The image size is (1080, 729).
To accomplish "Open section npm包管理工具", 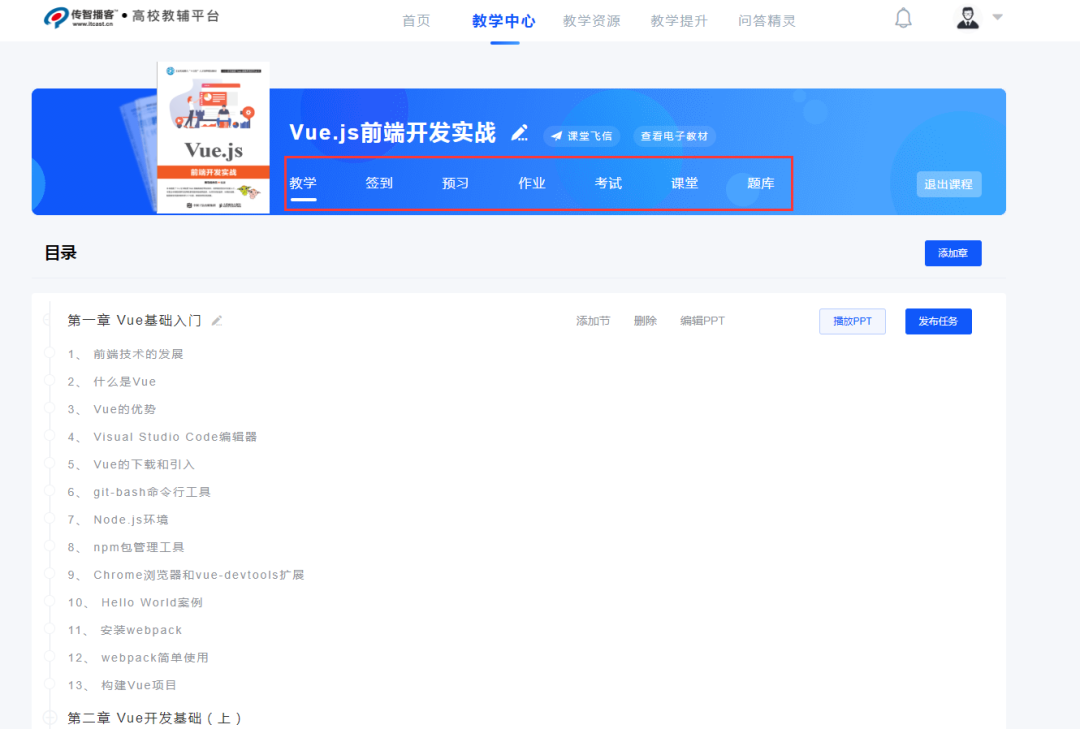I will point(125,547).
